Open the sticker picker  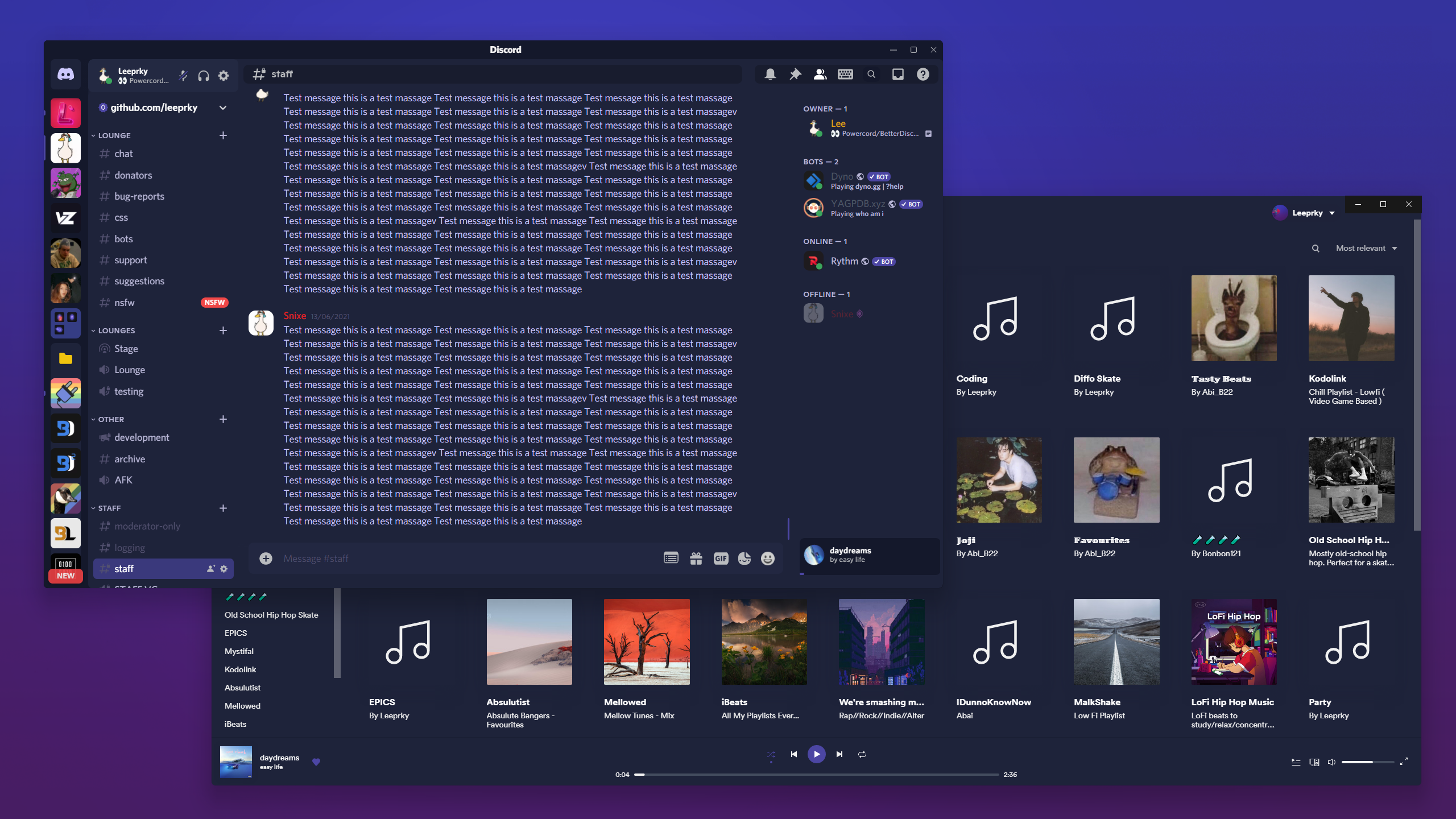point(744,559)
